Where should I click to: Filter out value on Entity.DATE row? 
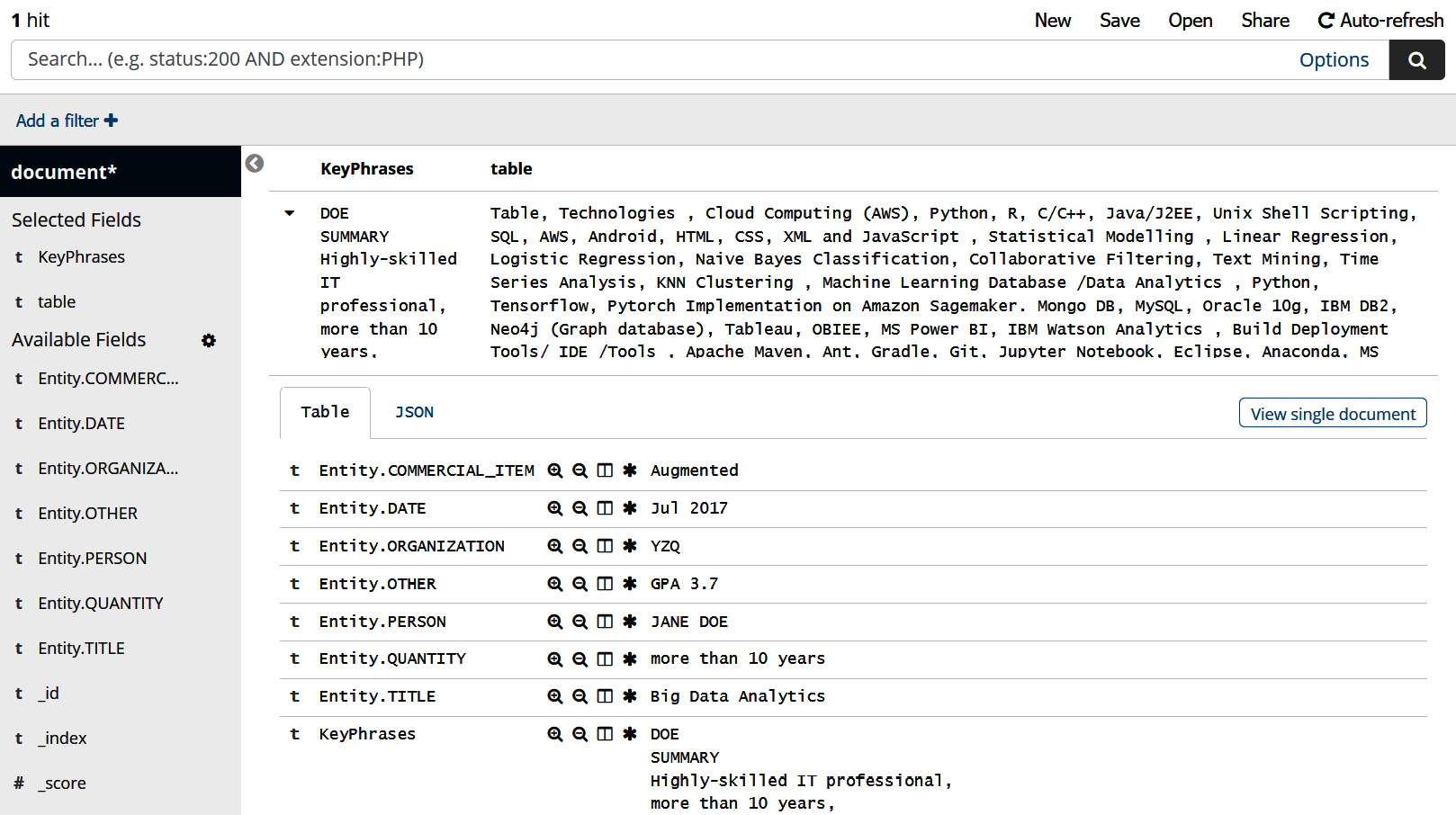580,508
